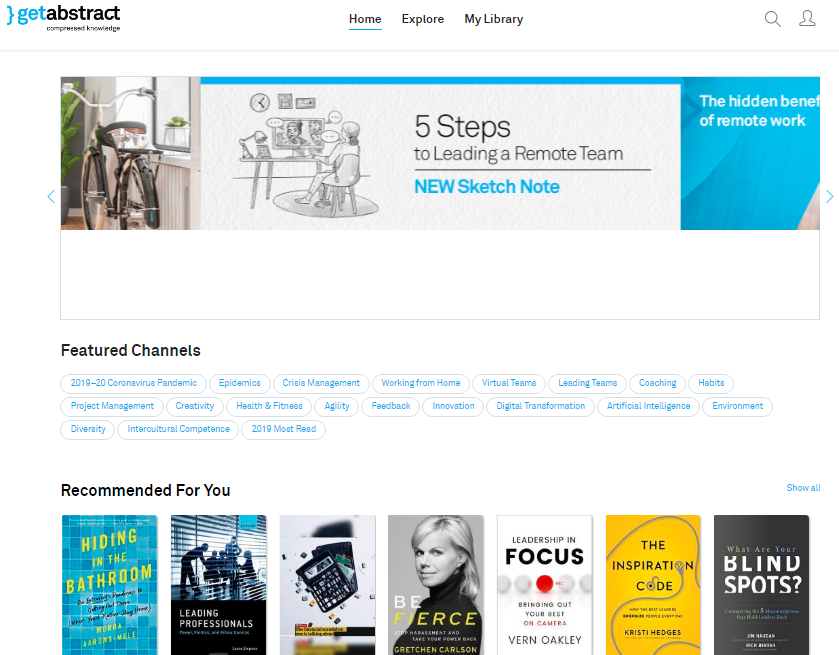The height and width of the screenshot is (655, 839).
Task: Select the Agility channel
Action: point(337,406)
